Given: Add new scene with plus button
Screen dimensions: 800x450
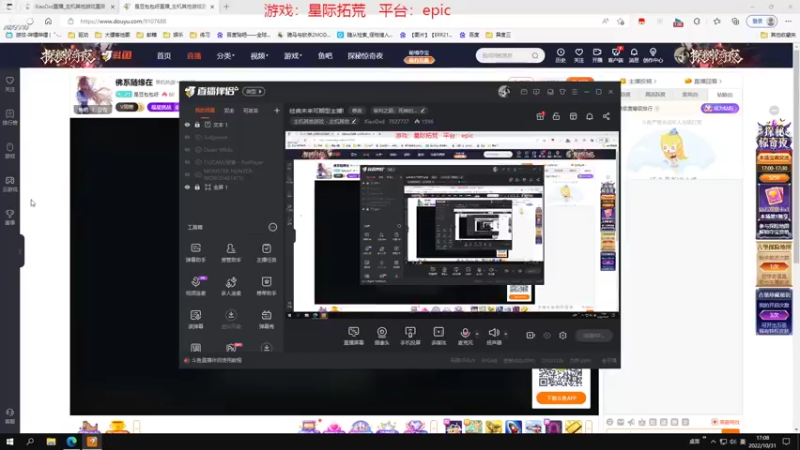Looking at the screenshot, I should tap(277, 110).
